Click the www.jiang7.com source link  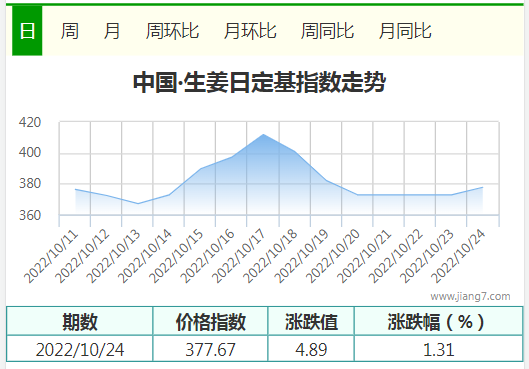point(470,296)
